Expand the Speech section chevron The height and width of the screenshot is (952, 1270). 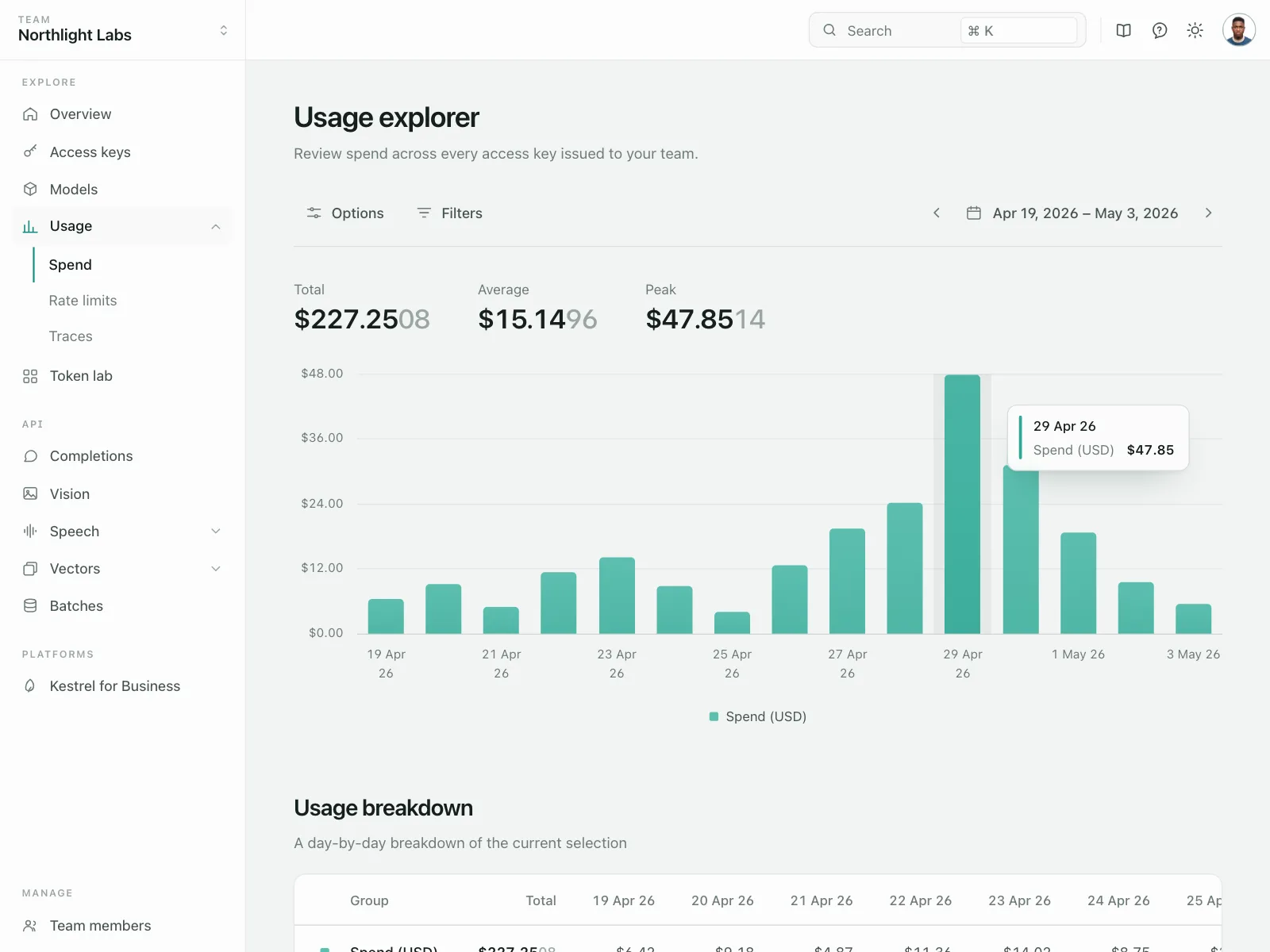216,531
